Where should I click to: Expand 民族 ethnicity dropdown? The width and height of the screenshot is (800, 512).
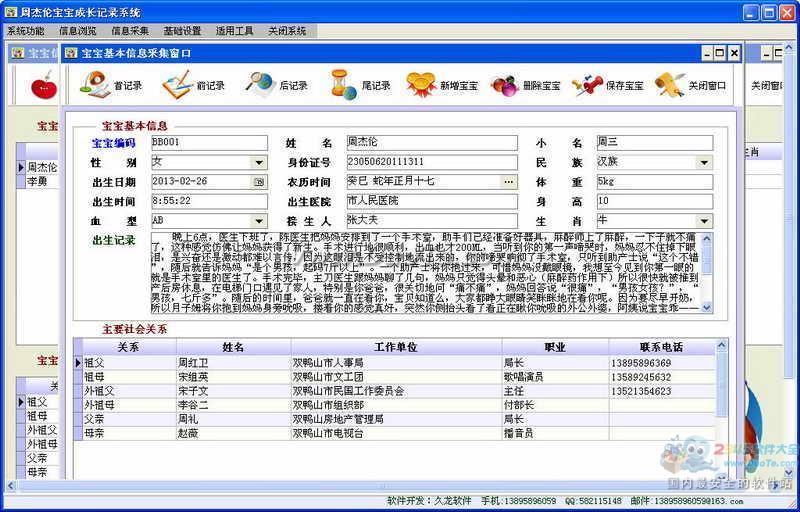(x=705, y=163)
